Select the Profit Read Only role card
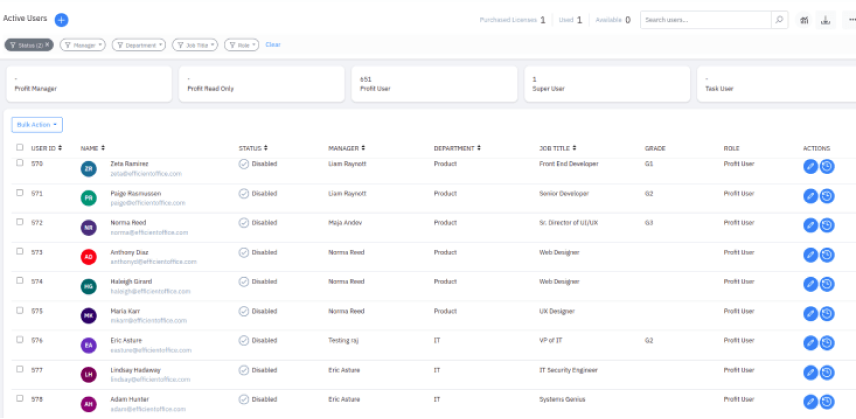The width and height of the screenshot is (856, 419). coord(261,84)
